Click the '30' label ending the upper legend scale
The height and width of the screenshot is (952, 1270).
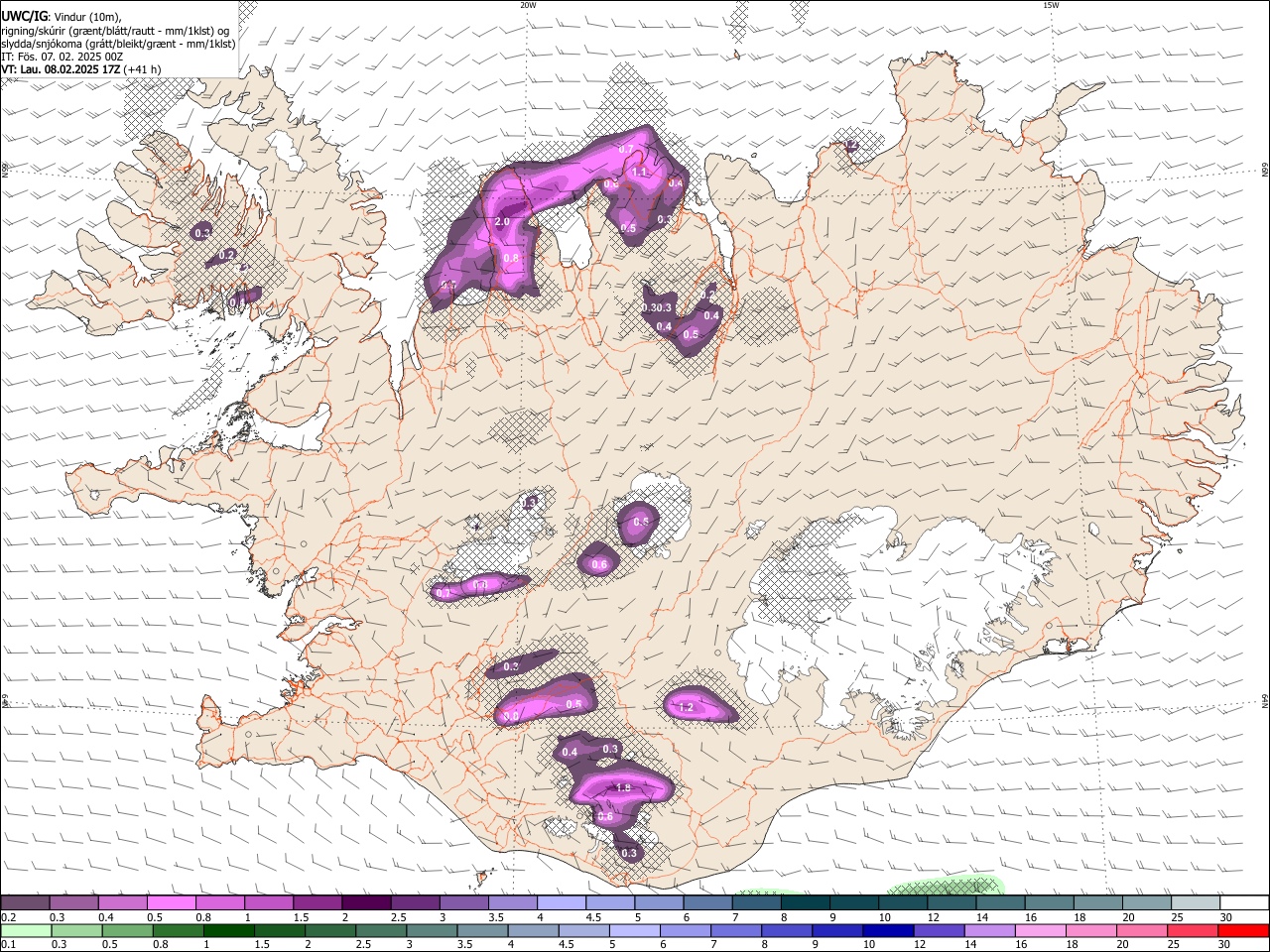click(1225, 917)
